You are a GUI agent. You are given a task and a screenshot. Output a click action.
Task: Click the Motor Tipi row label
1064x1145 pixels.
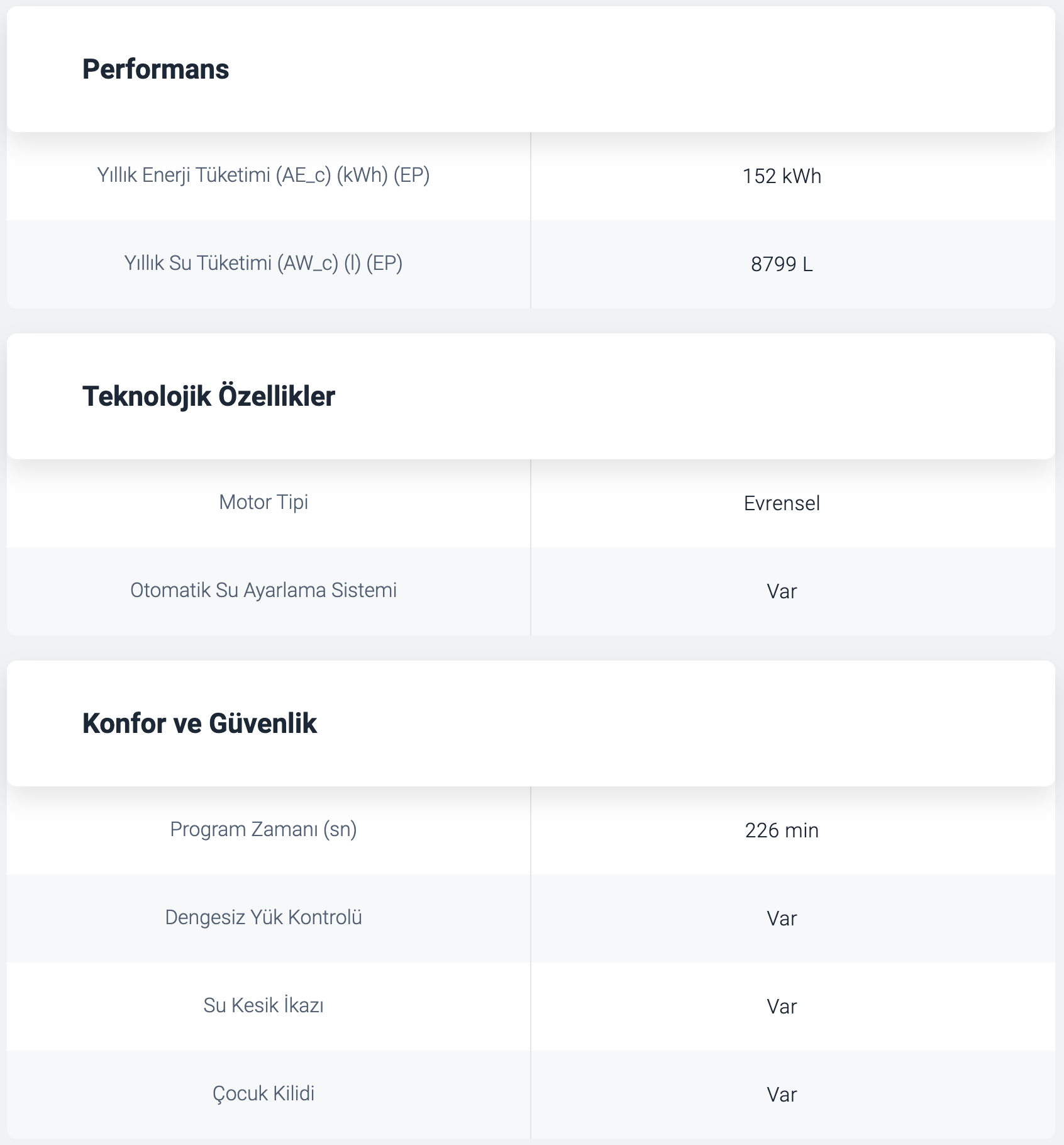tap(263, 502)
